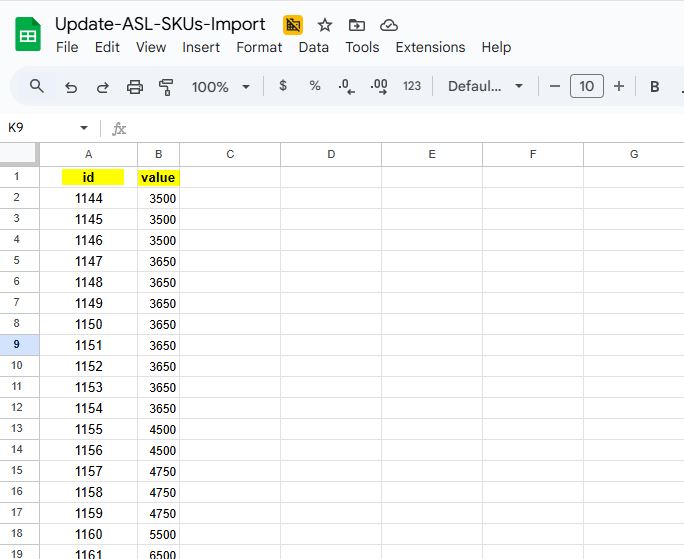Format as currency with dollar icon
This screenshot has height=559, width=684.
click(x=283, y=86)
